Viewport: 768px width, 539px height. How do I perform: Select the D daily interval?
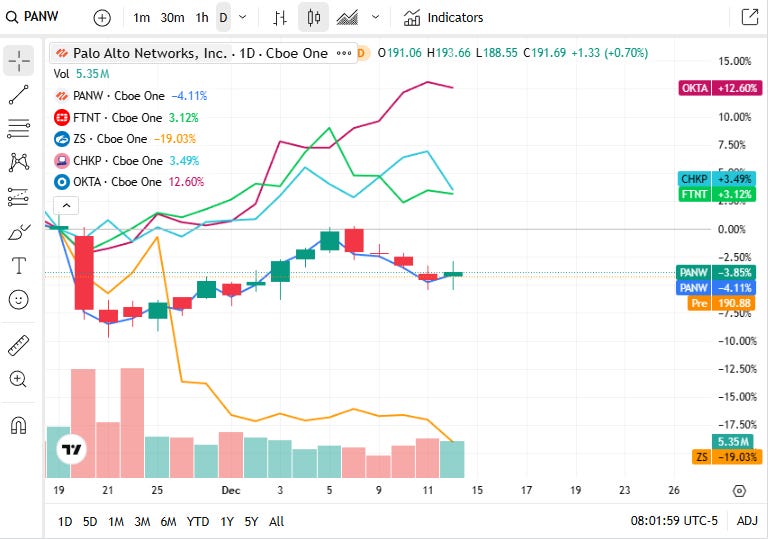point(223,18)
